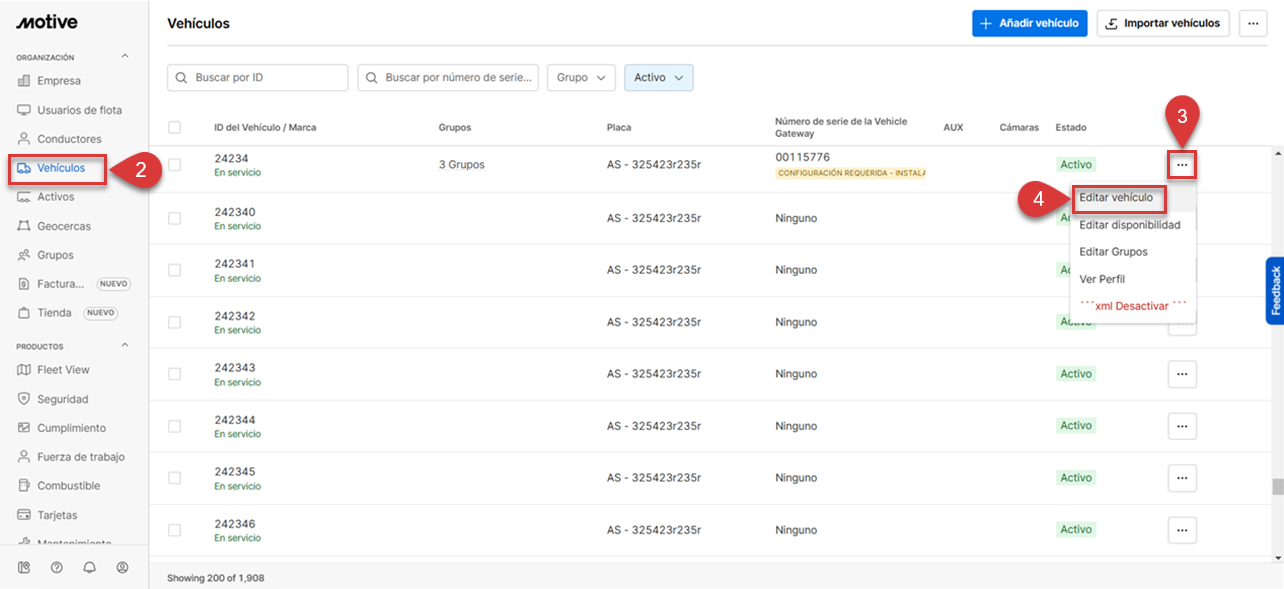Image resolution: width=1284 pixels, height=589 pixels.
Task: Select checkbox for vehicle 242346
Action: coord(175,530)
